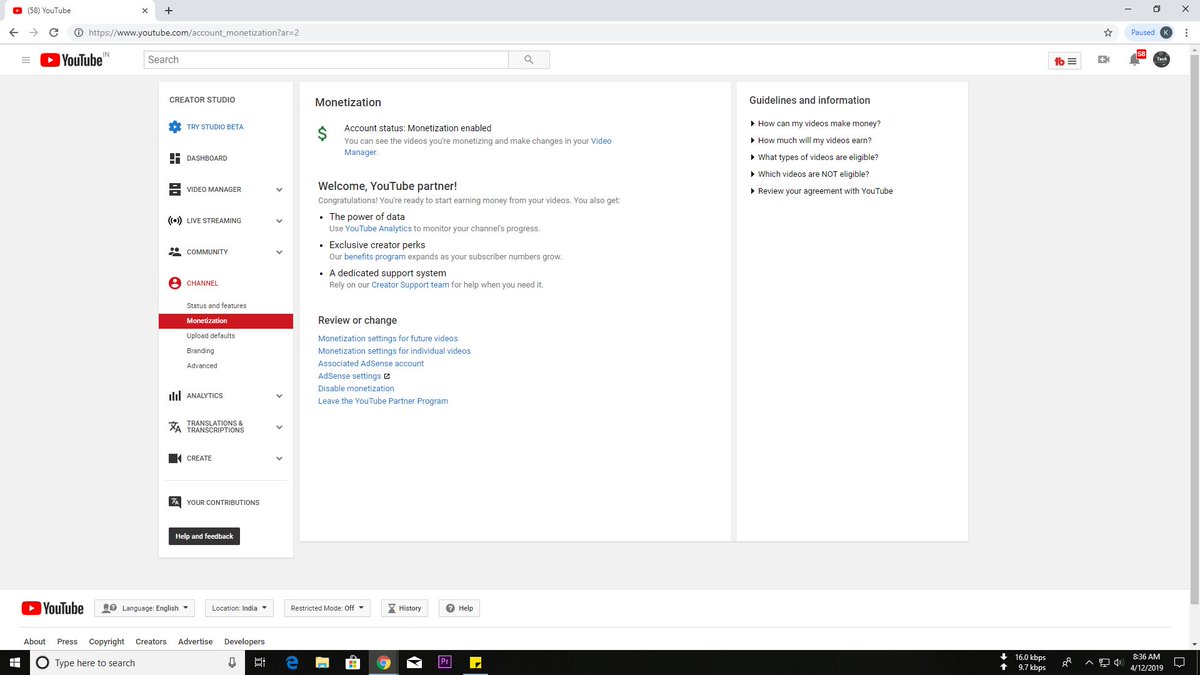Screen dimensions: 1200x675
Task: Reload the page in Chrome
Action: tap(53, 32)
